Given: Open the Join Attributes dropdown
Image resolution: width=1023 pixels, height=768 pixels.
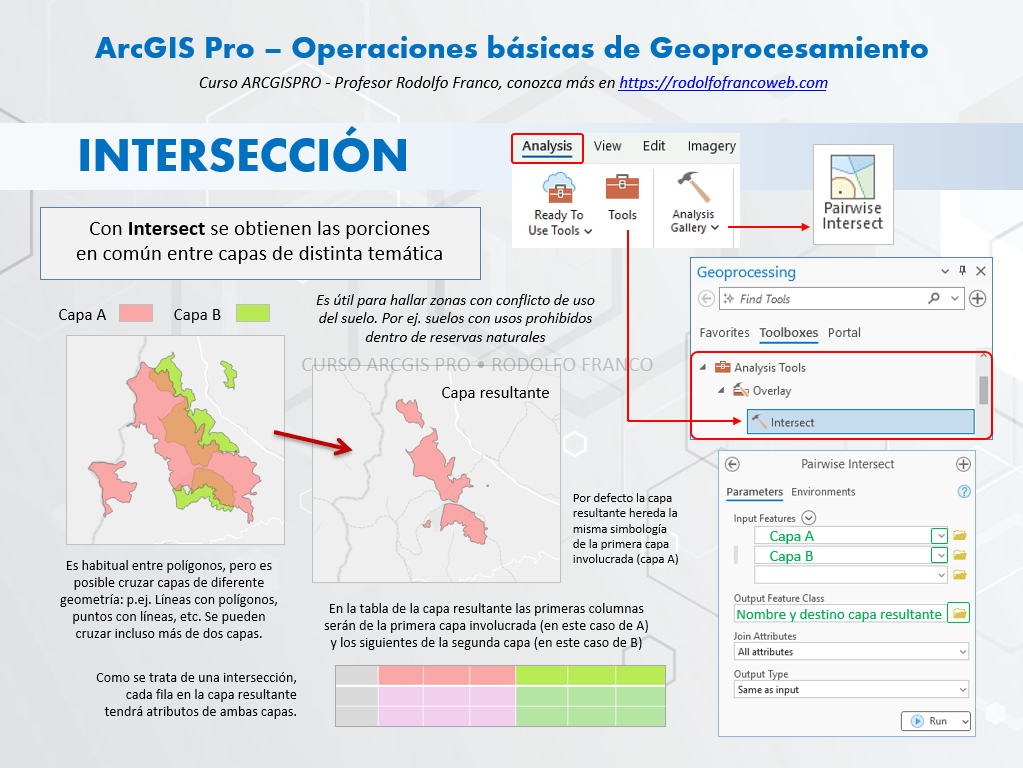Looking at the screenshot, I should point(851,652).
